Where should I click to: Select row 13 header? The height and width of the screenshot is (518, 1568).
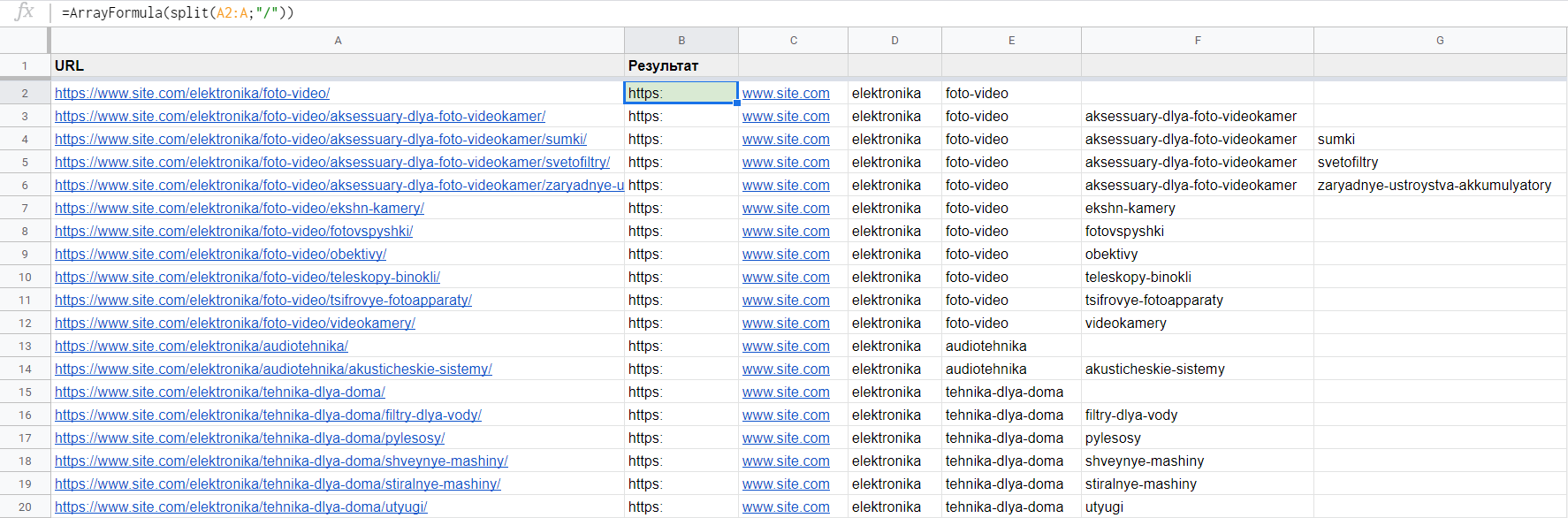pyautogui.click(x=25, y=346)
